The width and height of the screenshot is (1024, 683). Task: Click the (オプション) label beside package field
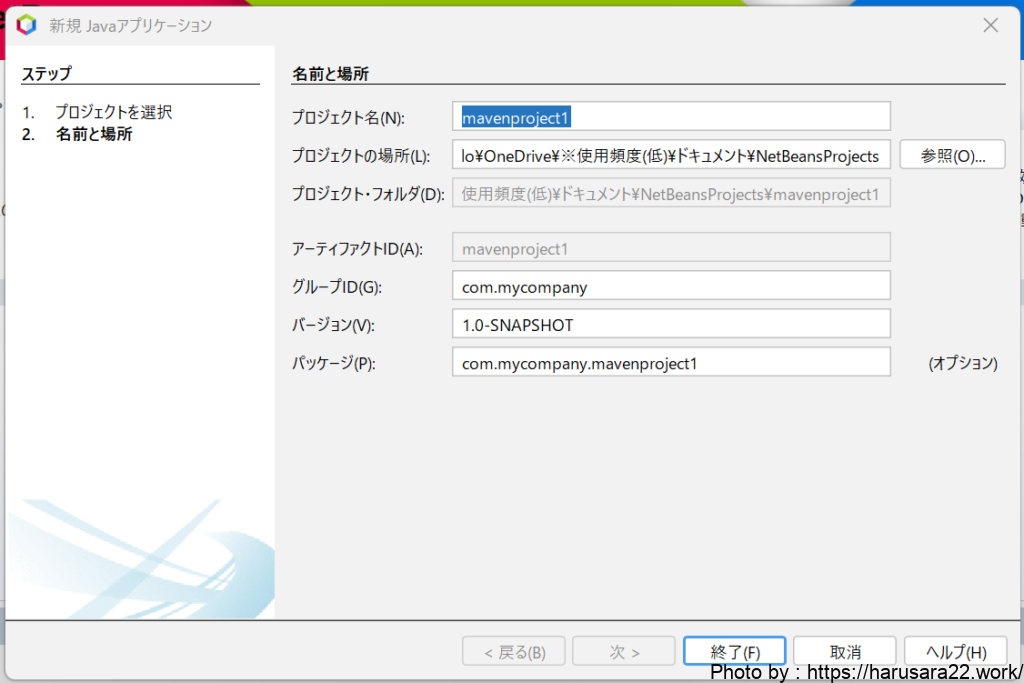pos(962,363)
